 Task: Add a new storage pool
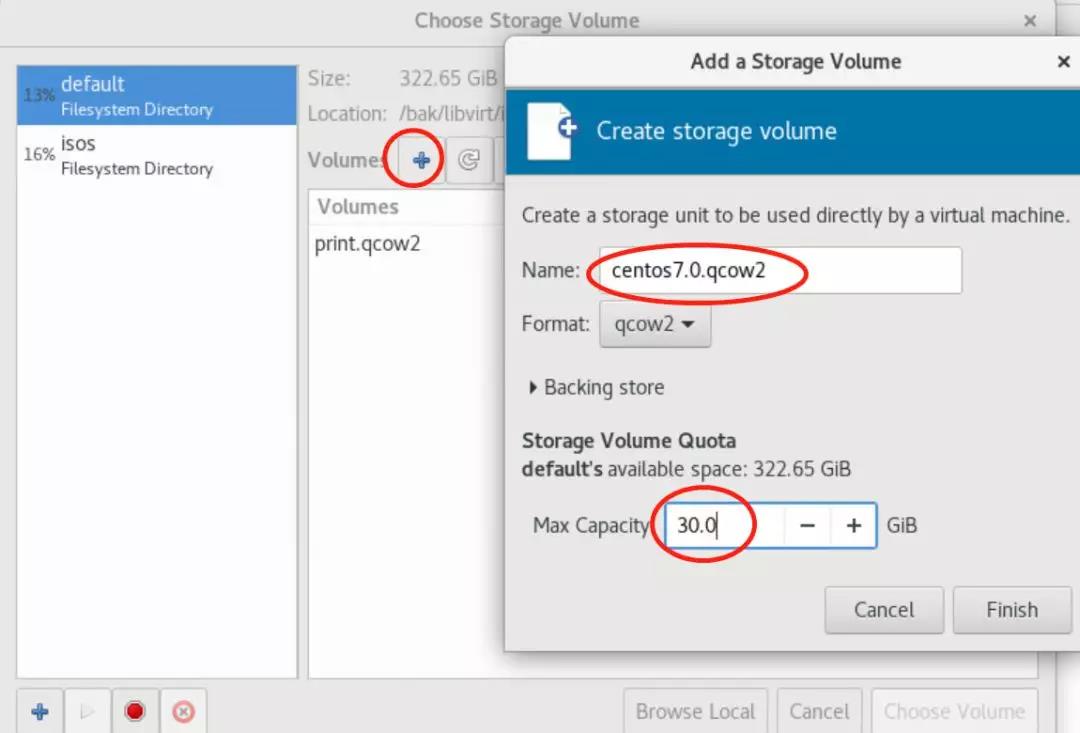pyautogui.click(x=40, y=711)
